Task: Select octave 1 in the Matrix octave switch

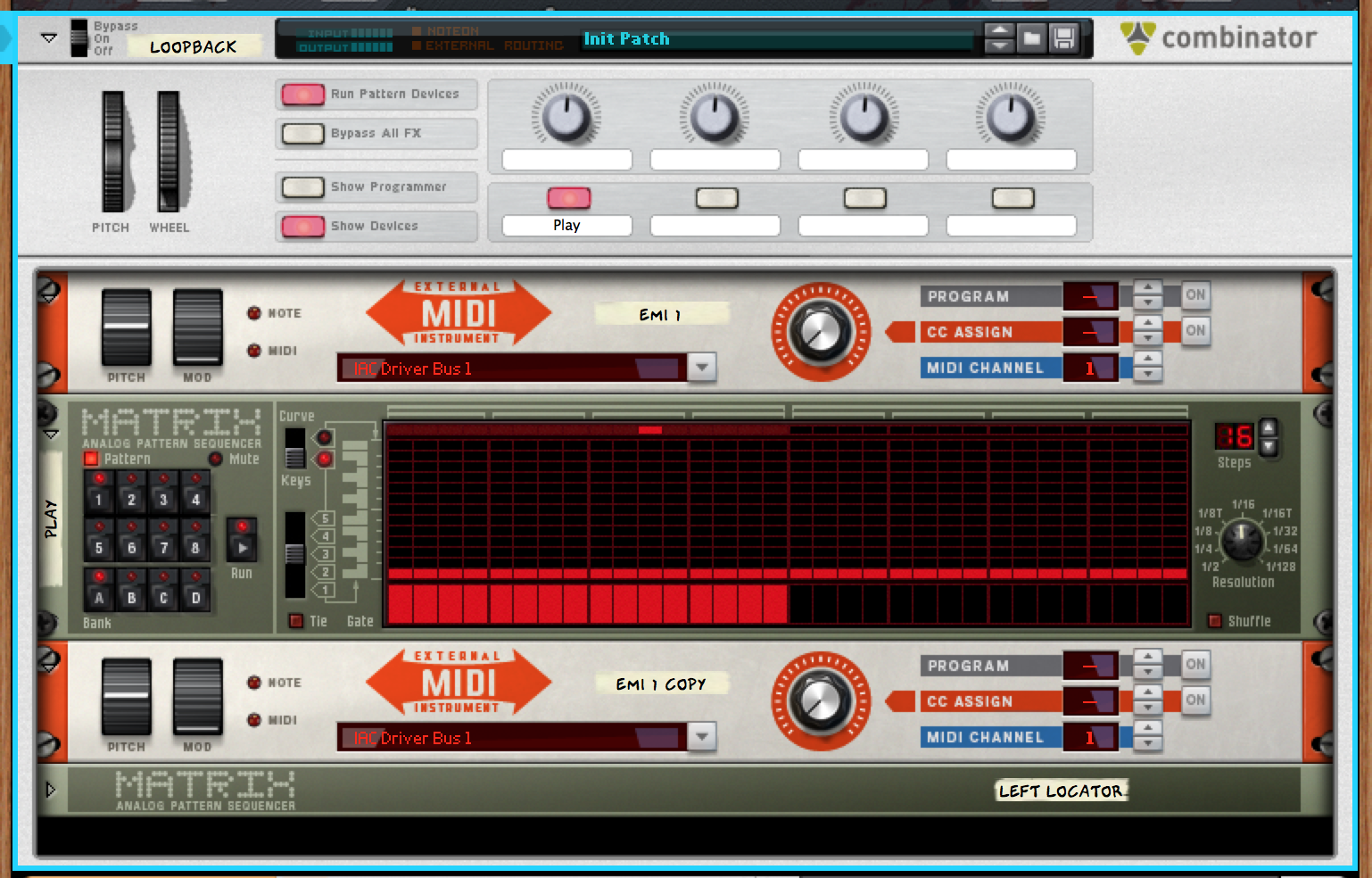Action: (x=325, y=590)
